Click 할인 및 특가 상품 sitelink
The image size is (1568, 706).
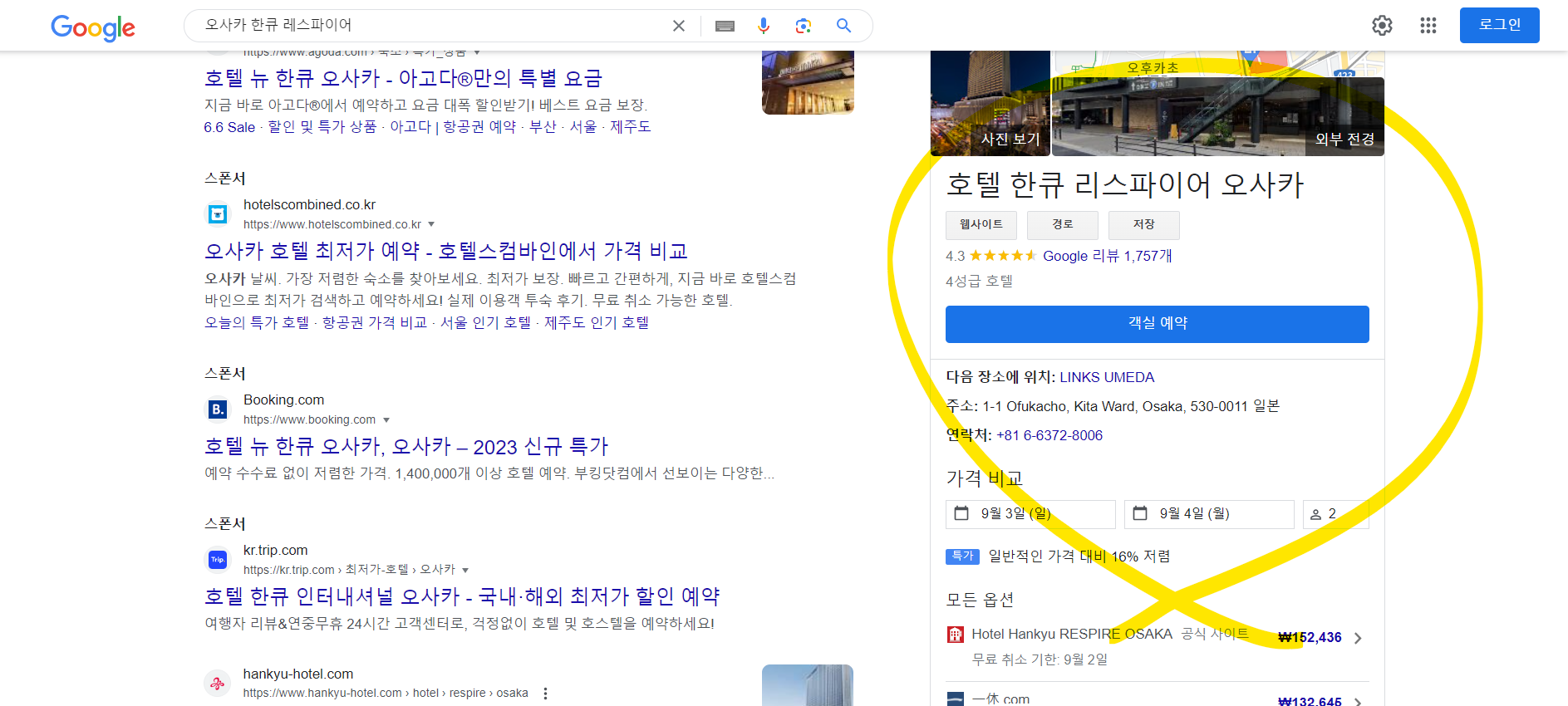point(322,127)
